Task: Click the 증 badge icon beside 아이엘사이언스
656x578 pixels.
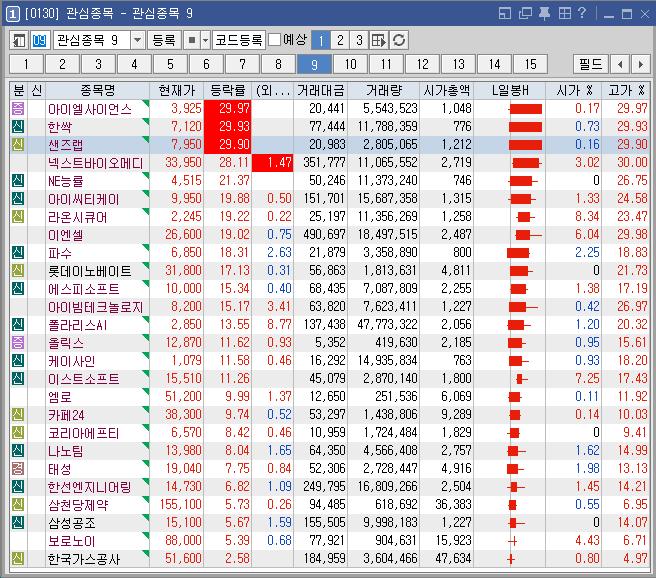Action: pyautogui.click(x=18, y=109)
